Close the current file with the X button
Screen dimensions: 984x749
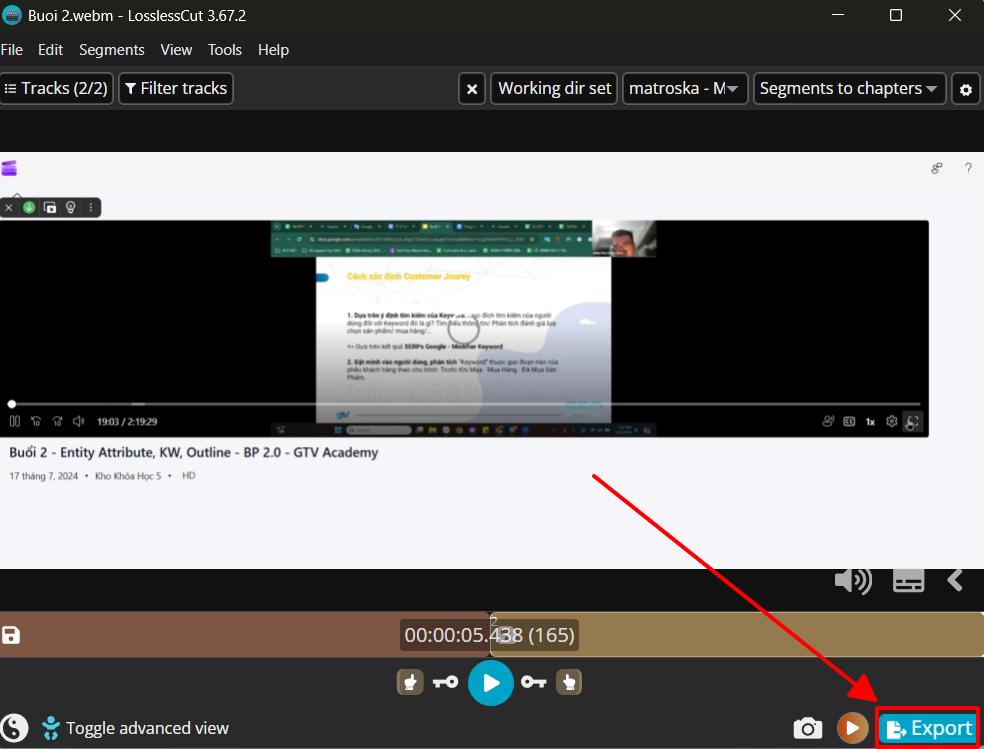coord(472,89)
